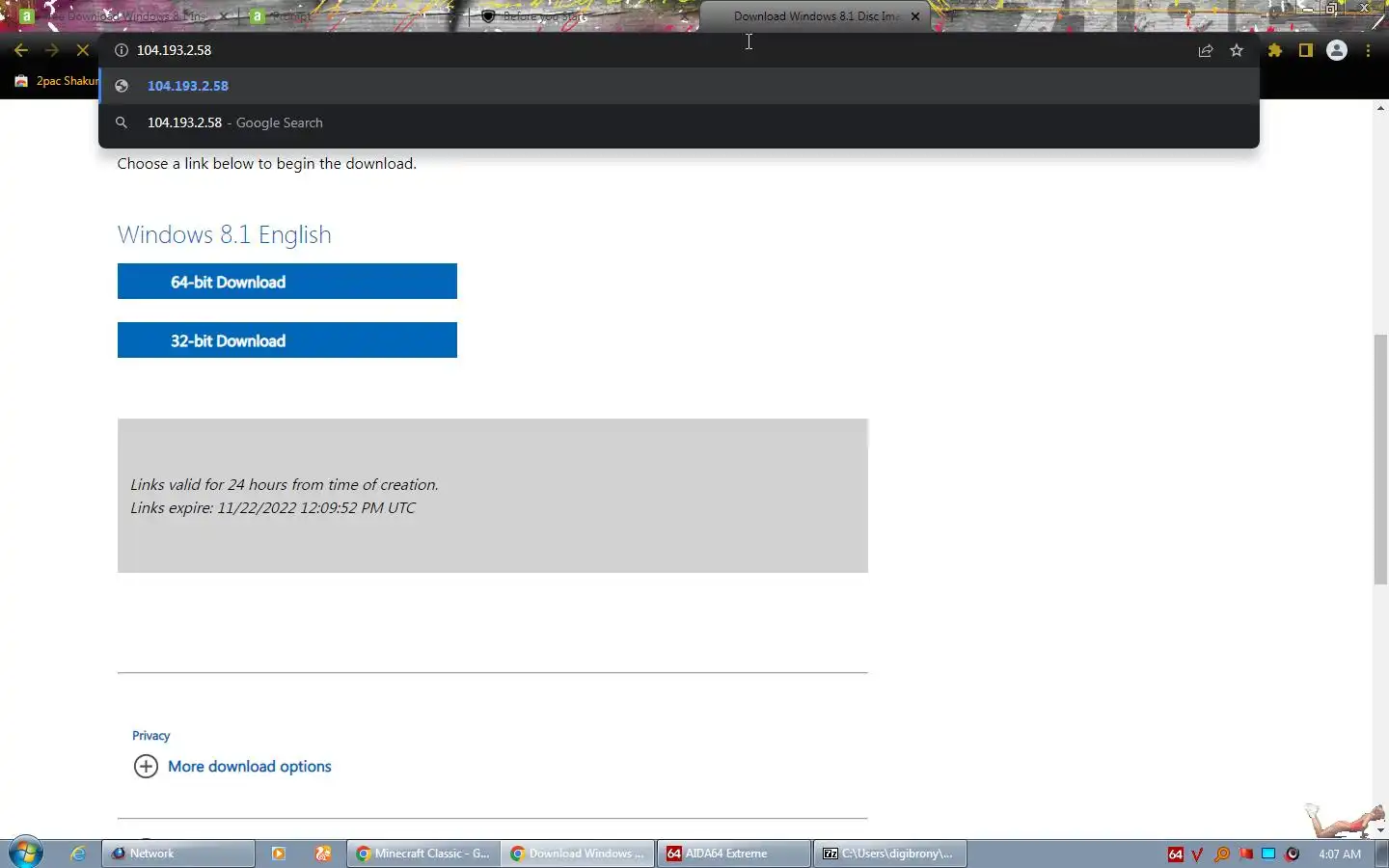Image resolution: width=1389 pixels, height=868 pixels.
Task: Close the Download Windows 8.1 Disc Image tab
Action: pyautogui.click(x=915, y=16)
